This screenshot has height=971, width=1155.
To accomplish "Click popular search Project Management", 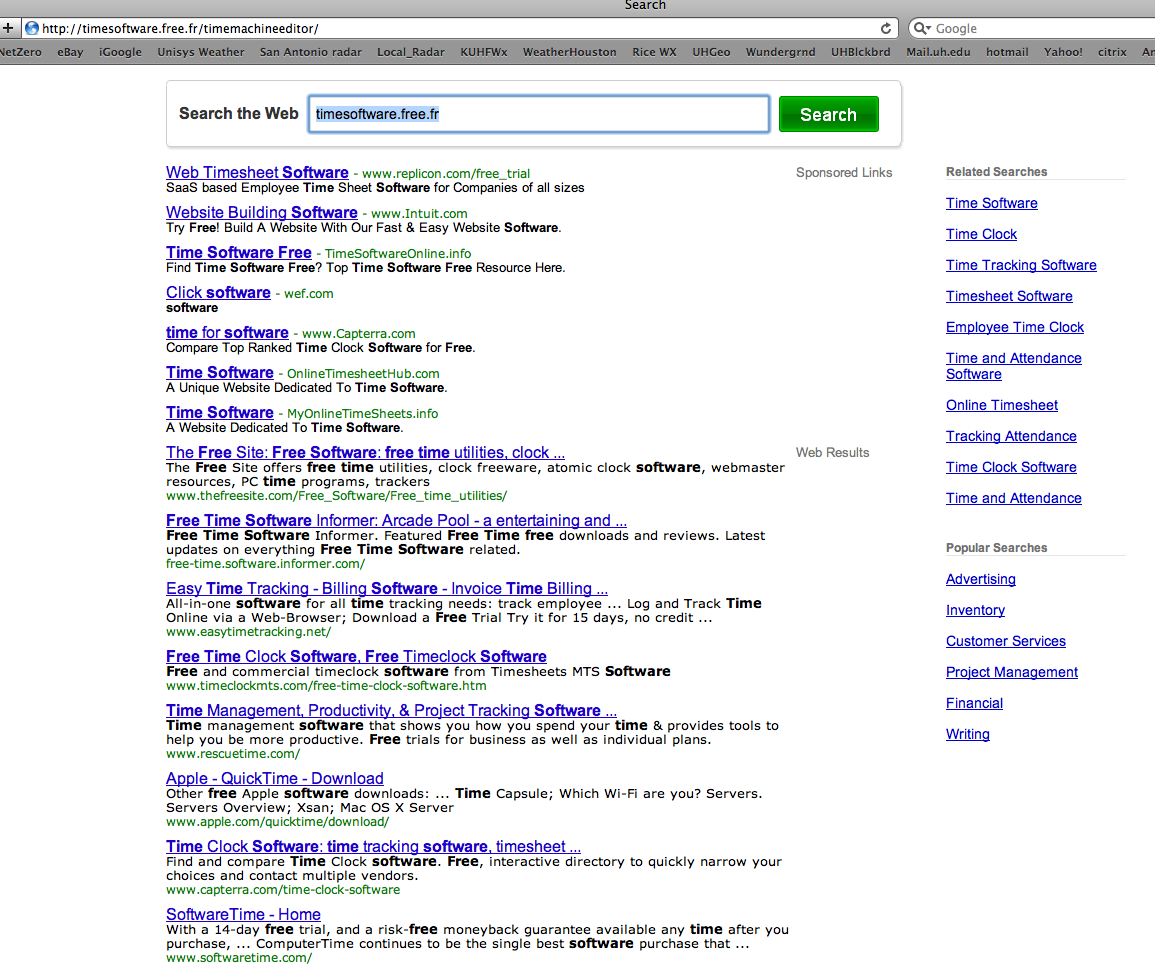I will pyautogui.click(x=1011, y=672).
